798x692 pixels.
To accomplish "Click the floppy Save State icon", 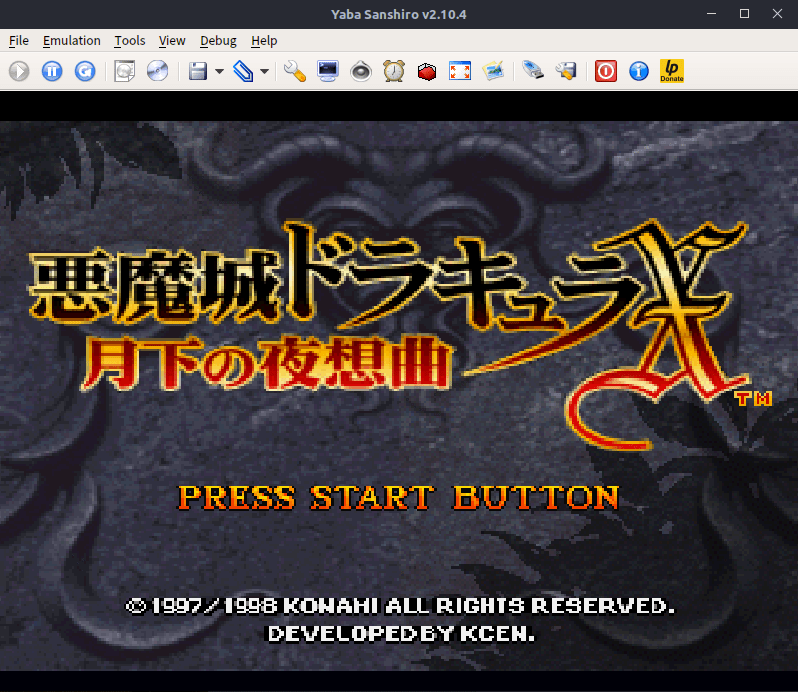I will pos(197,71).
